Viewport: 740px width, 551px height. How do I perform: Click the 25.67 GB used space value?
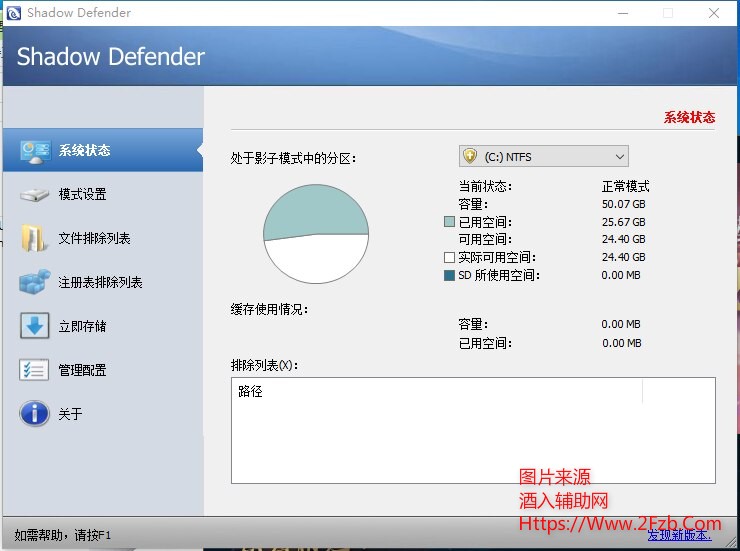pos(623,222)
